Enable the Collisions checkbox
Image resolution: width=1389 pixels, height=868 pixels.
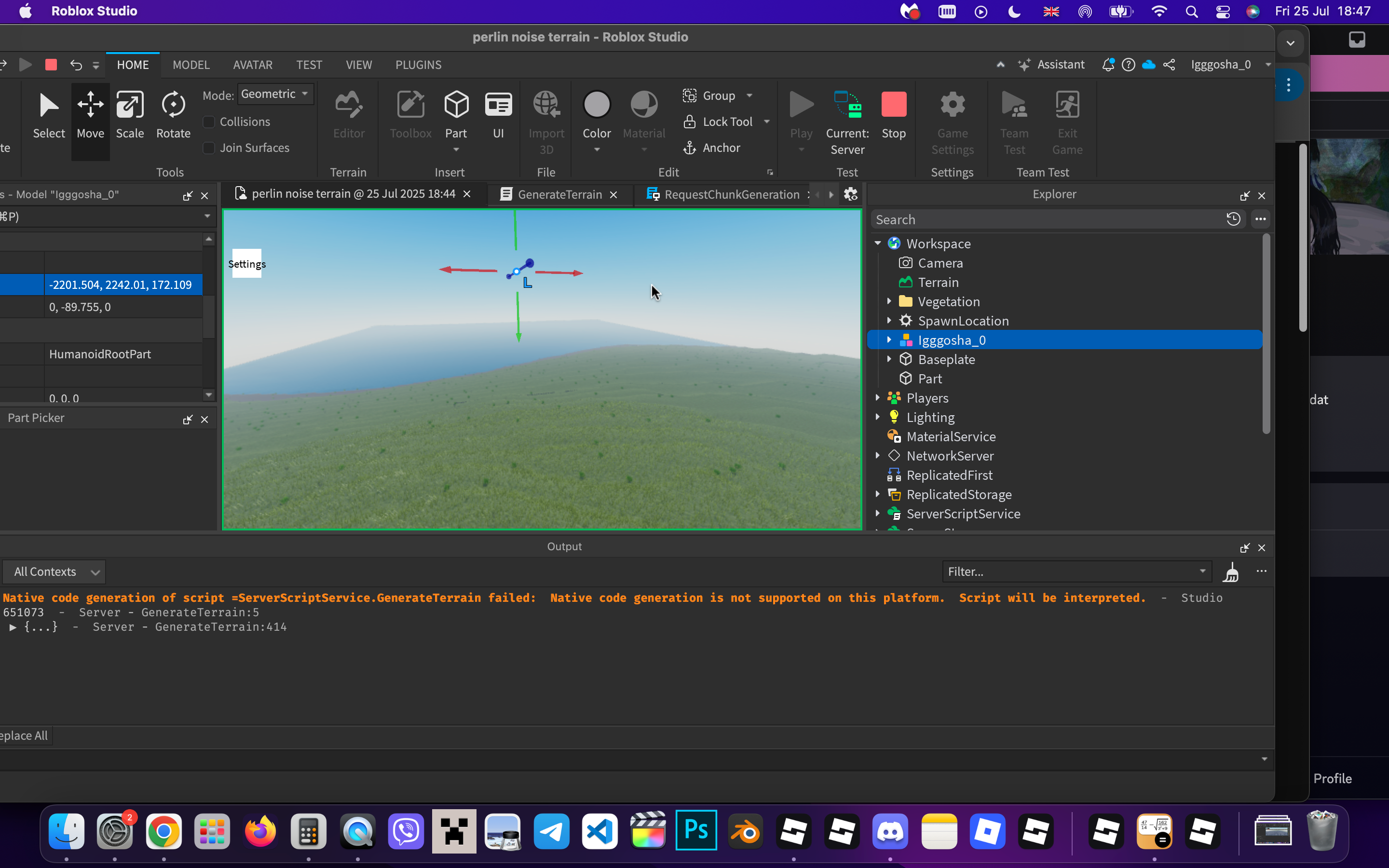[209, 122]
